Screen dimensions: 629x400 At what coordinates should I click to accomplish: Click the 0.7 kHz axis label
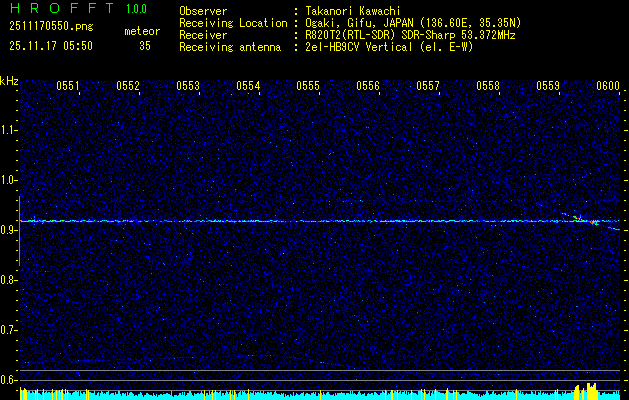[x=7, y=330]
